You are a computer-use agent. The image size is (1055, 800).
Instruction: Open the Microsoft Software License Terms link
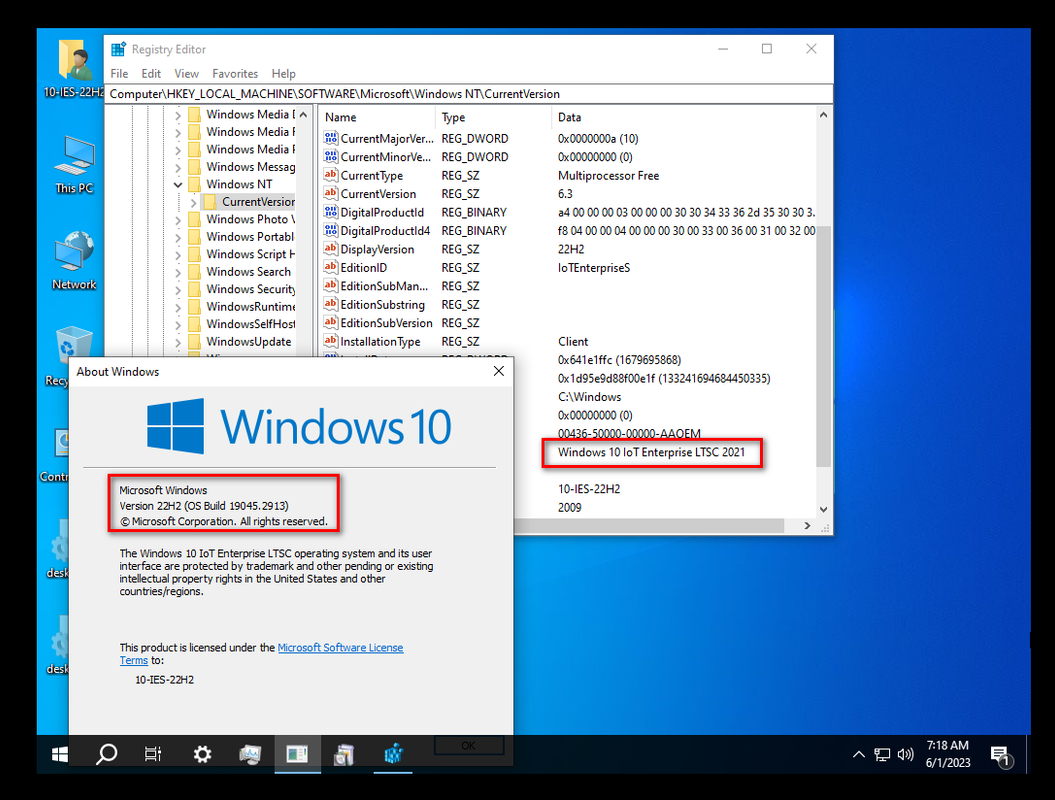340,648
